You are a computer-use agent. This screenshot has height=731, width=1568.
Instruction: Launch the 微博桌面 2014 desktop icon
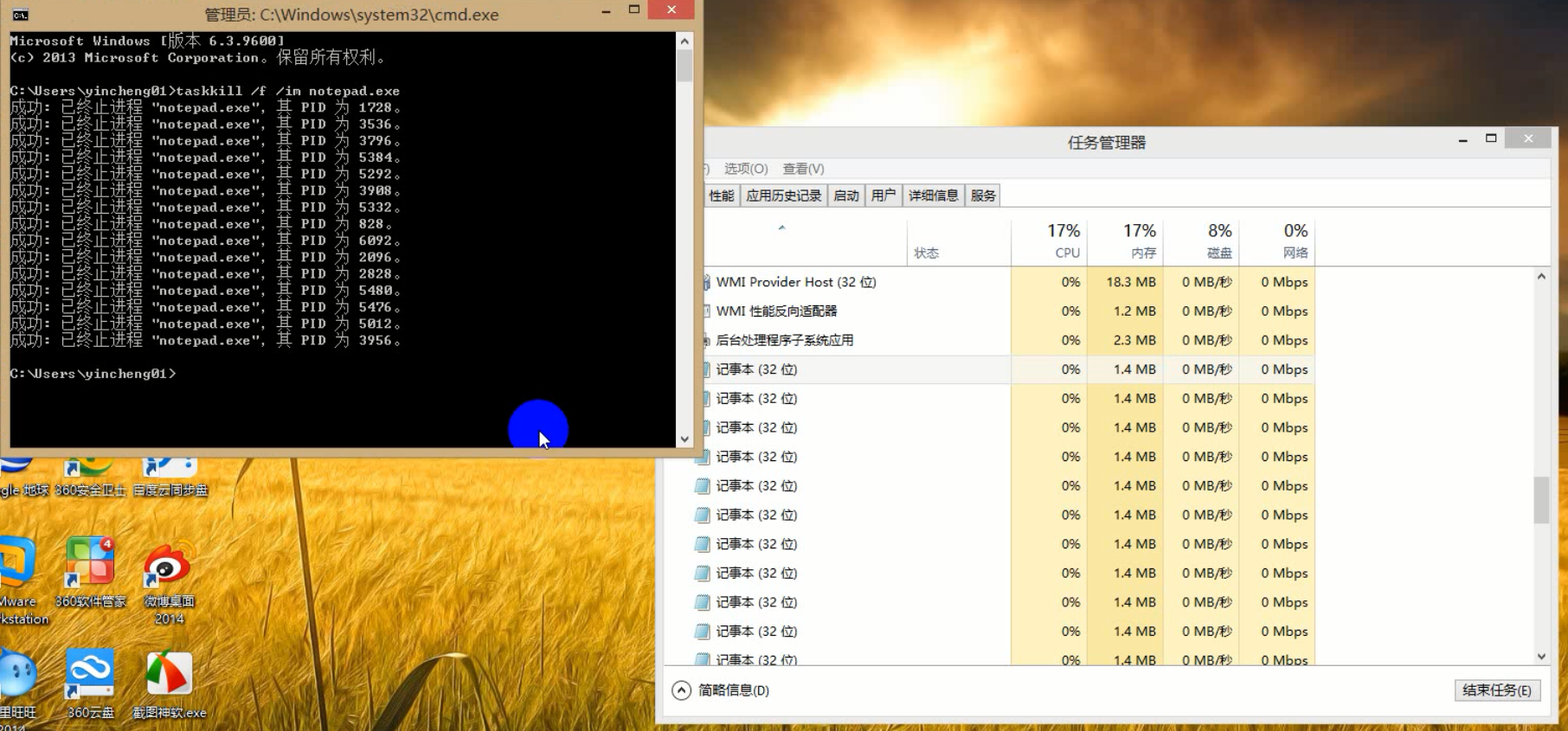169,581
